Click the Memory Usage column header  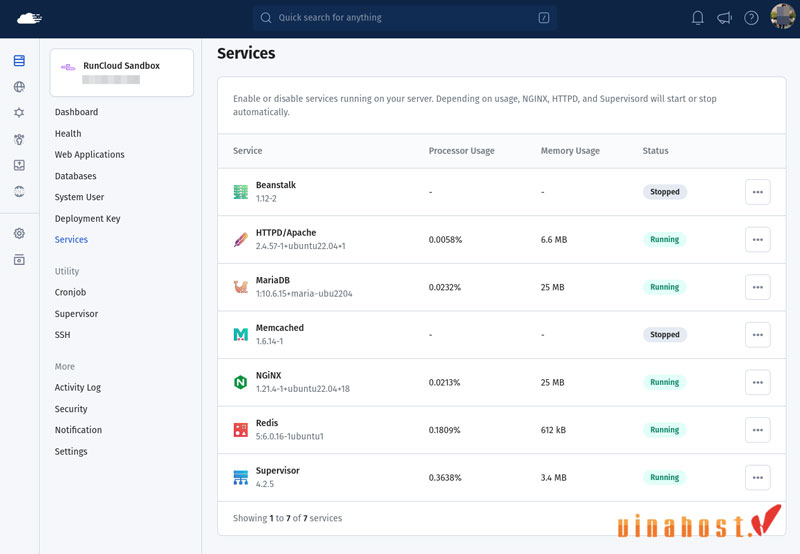(570, 150)
